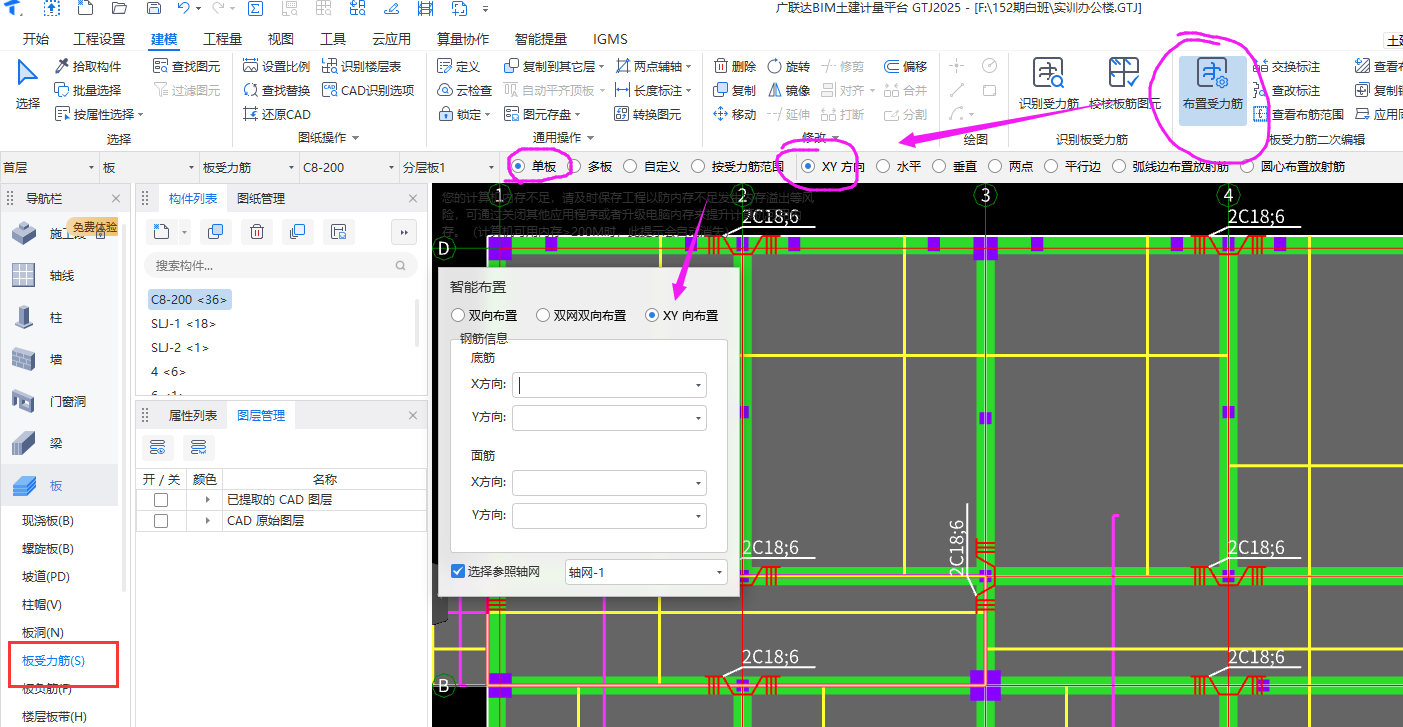The width and height of the screenshot is (1403, 727).
Task: Click 搜索构件 search field
Action: tap(280, 265)
